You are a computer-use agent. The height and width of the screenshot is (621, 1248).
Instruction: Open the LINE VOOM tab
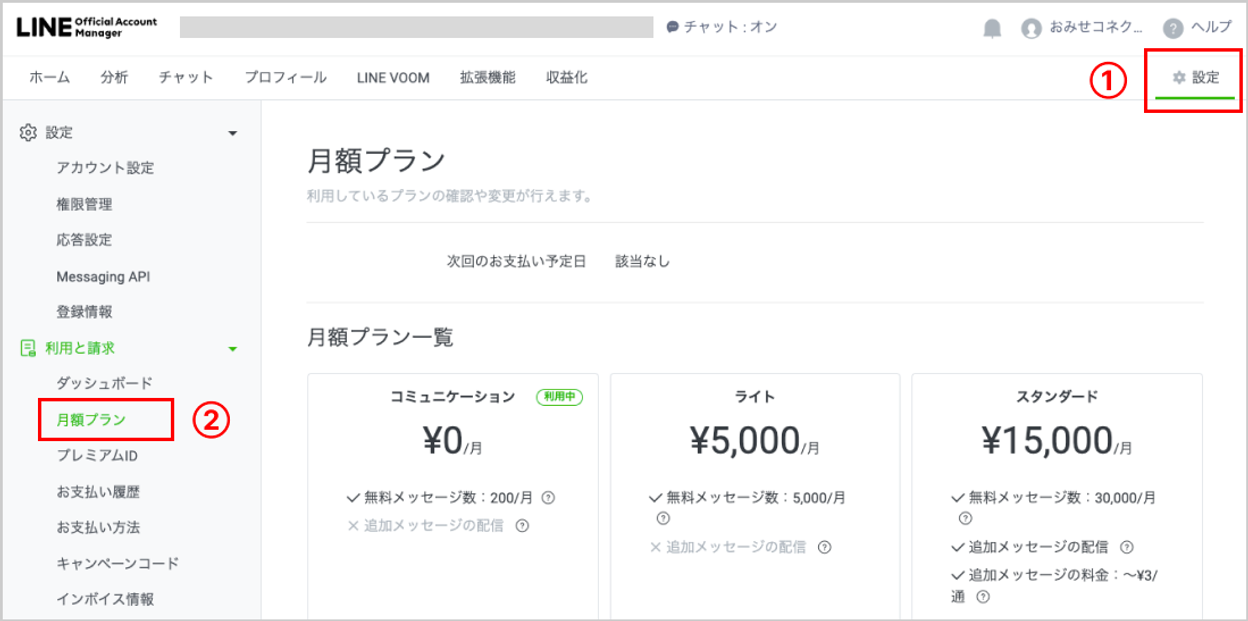tap(393, 77)
